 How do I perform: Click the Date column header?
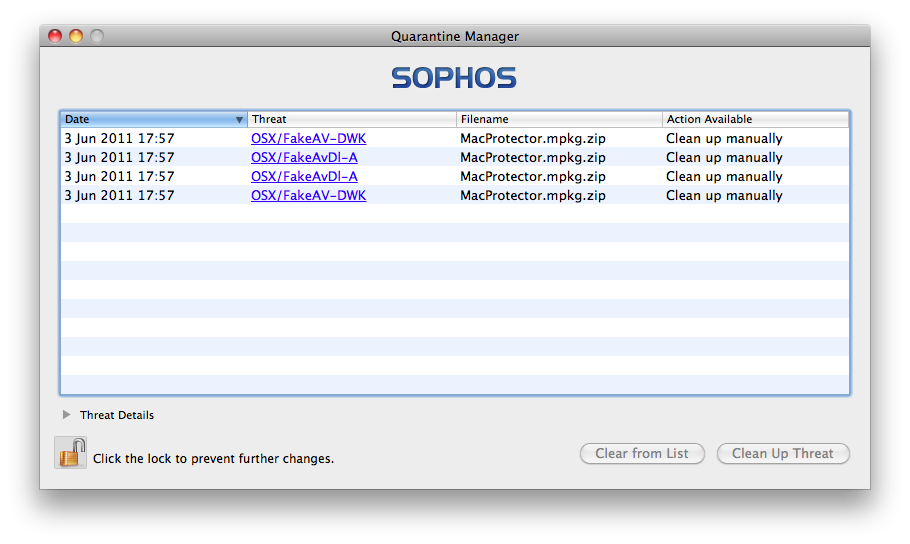coord(154,119)
